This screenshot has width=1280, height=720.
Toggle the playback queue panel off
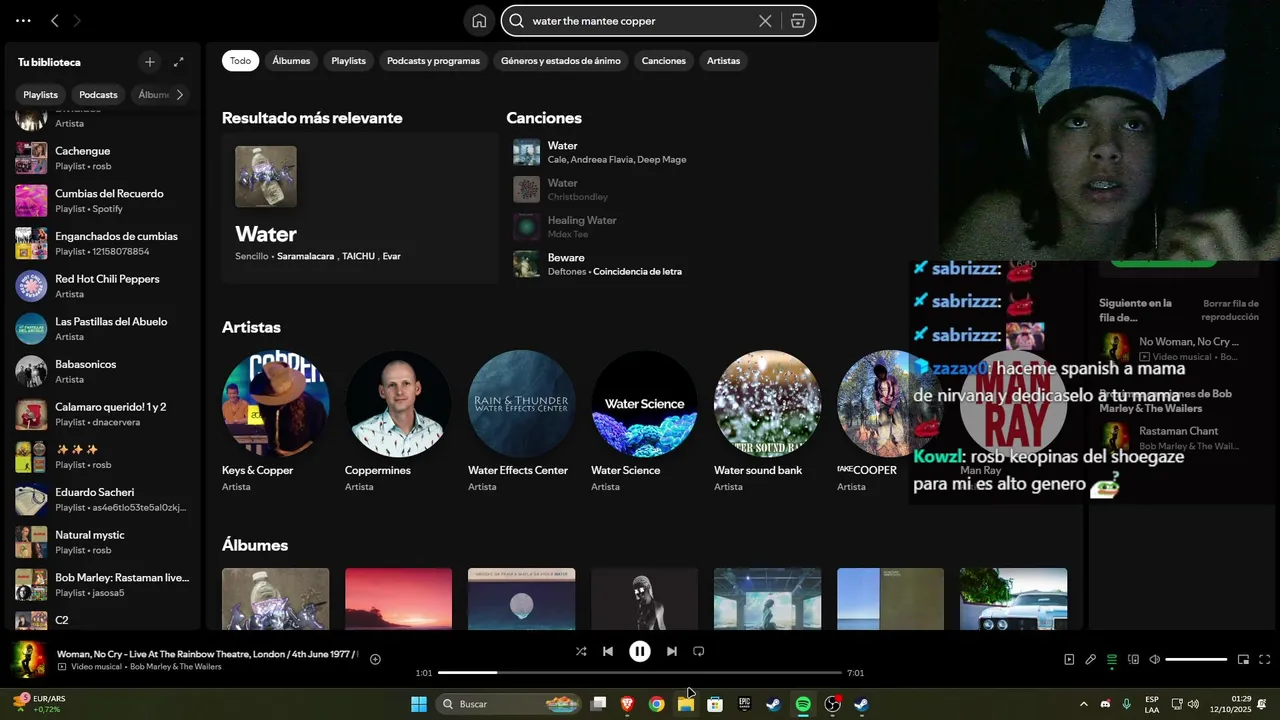(x=1112, y=659)
